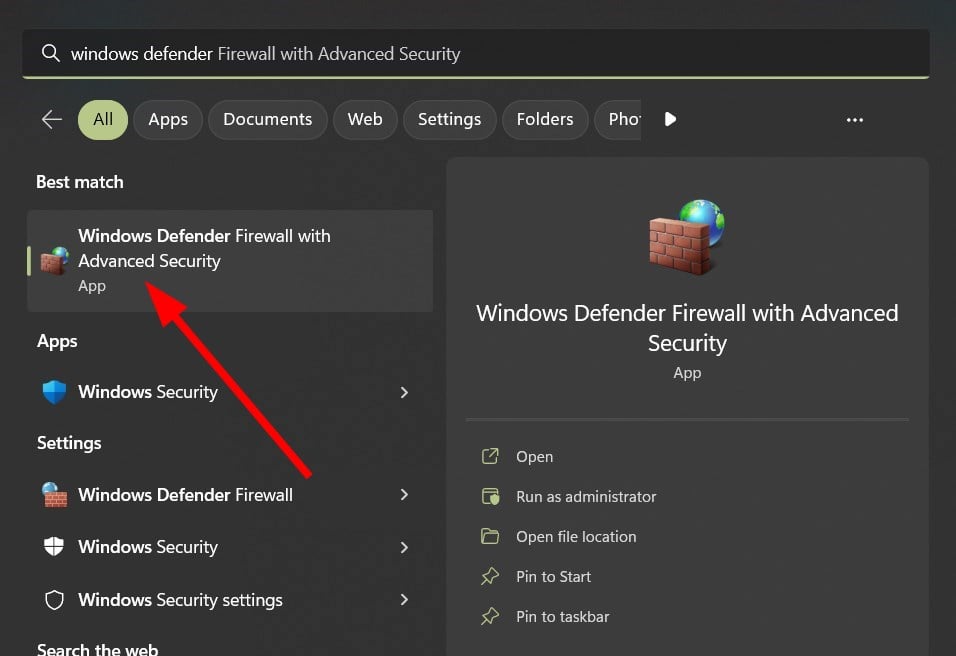Expand the Windows Defender Firewall settings entry
This screenshot has width=956, height=656.
pyautogui.click(x=404, y=494)
